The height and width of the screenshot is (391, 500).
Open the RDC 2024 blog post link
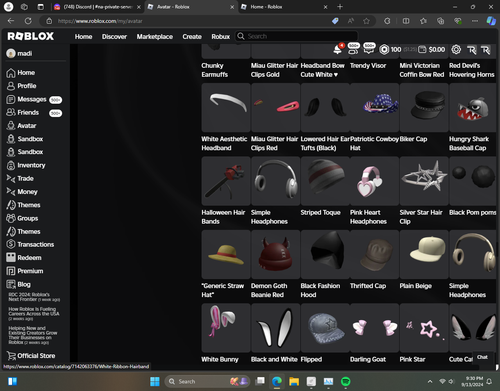point(34,297)
